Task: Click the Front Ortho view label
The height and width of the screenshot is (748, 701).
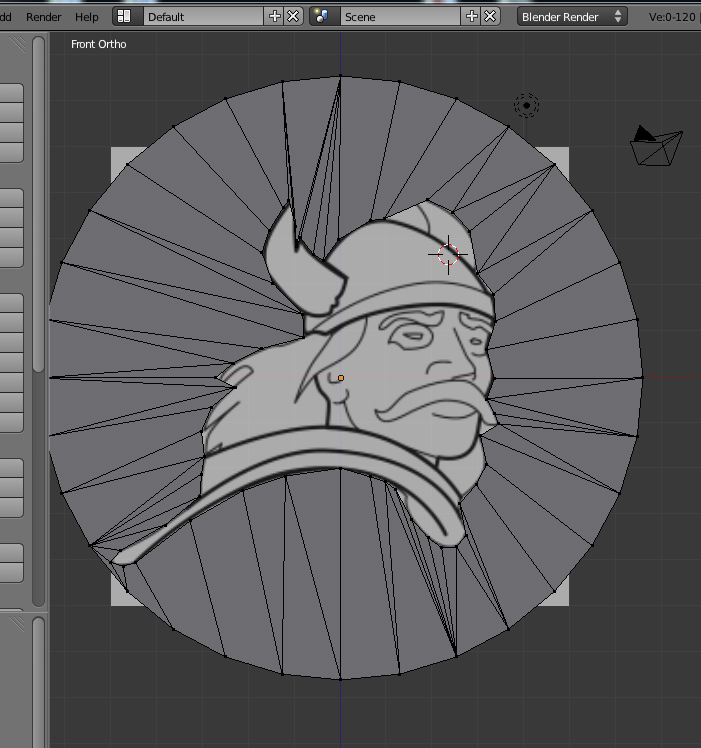Action: [x=99, y=44]
